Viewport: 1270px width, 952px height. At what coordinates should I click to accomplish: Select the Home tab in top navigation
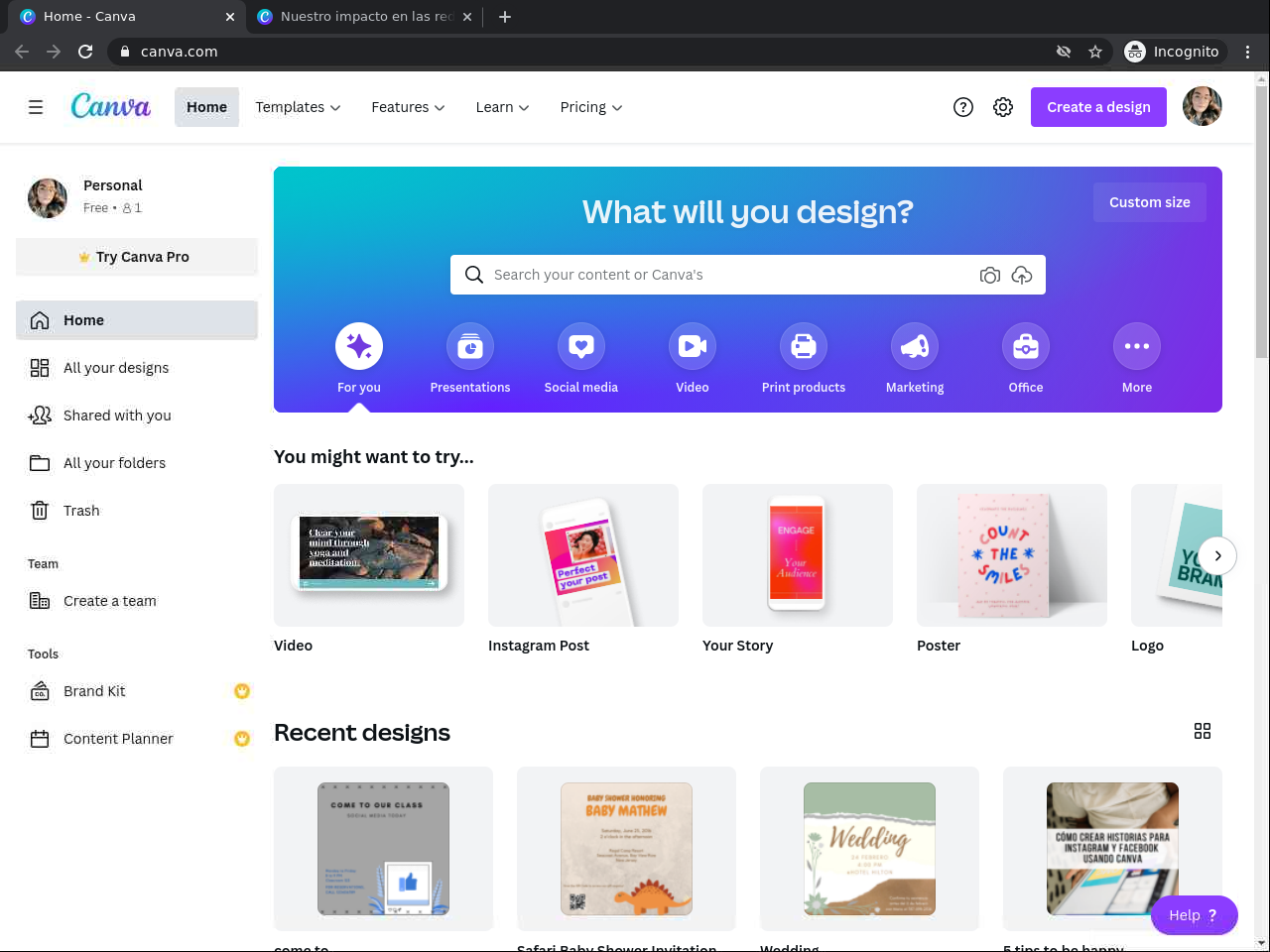tap(206, 107)
